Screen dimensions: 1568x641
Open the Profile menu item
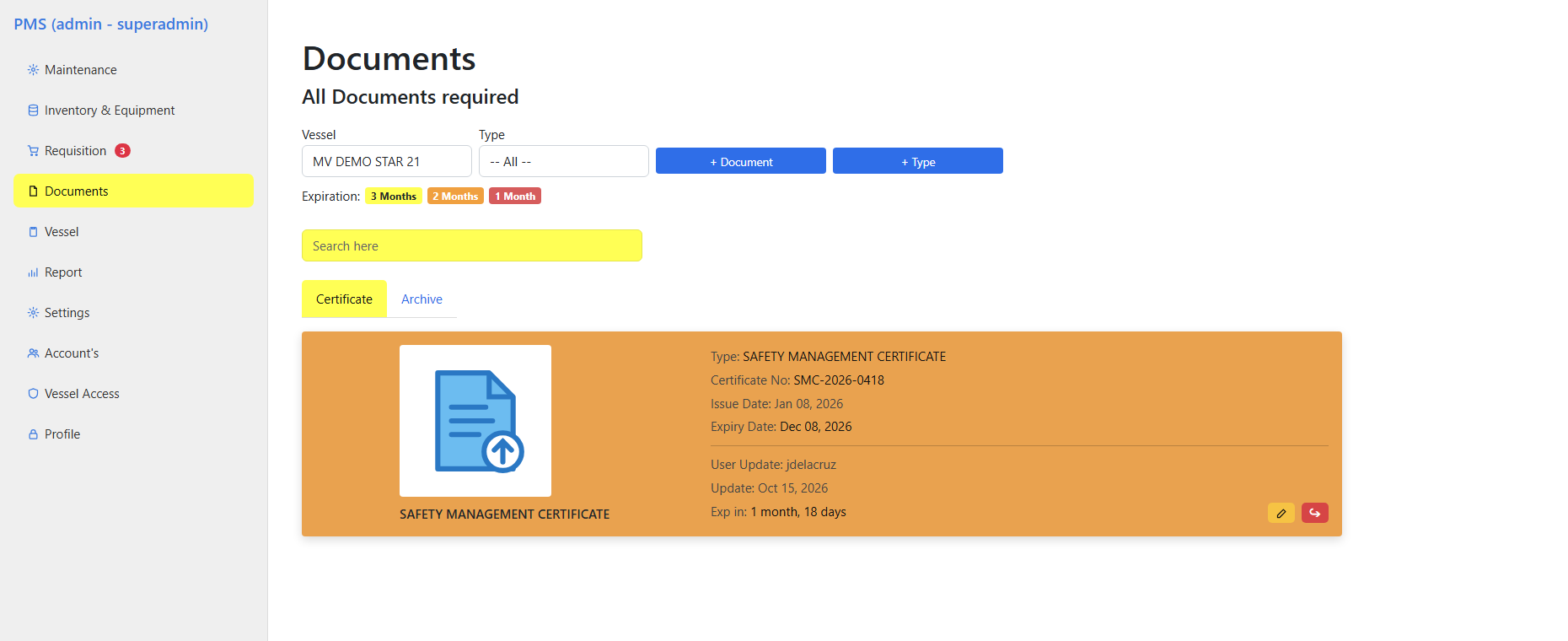tap(133, 434)
